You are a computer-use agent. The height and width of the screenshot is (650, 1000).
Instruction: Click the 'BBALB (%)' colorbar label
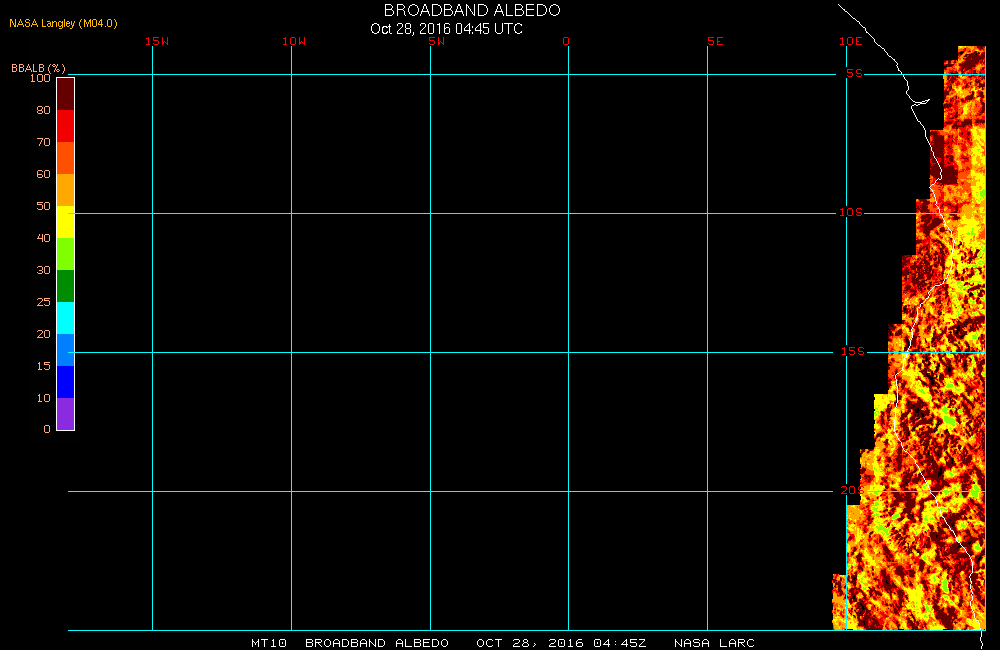pos(38,68)
